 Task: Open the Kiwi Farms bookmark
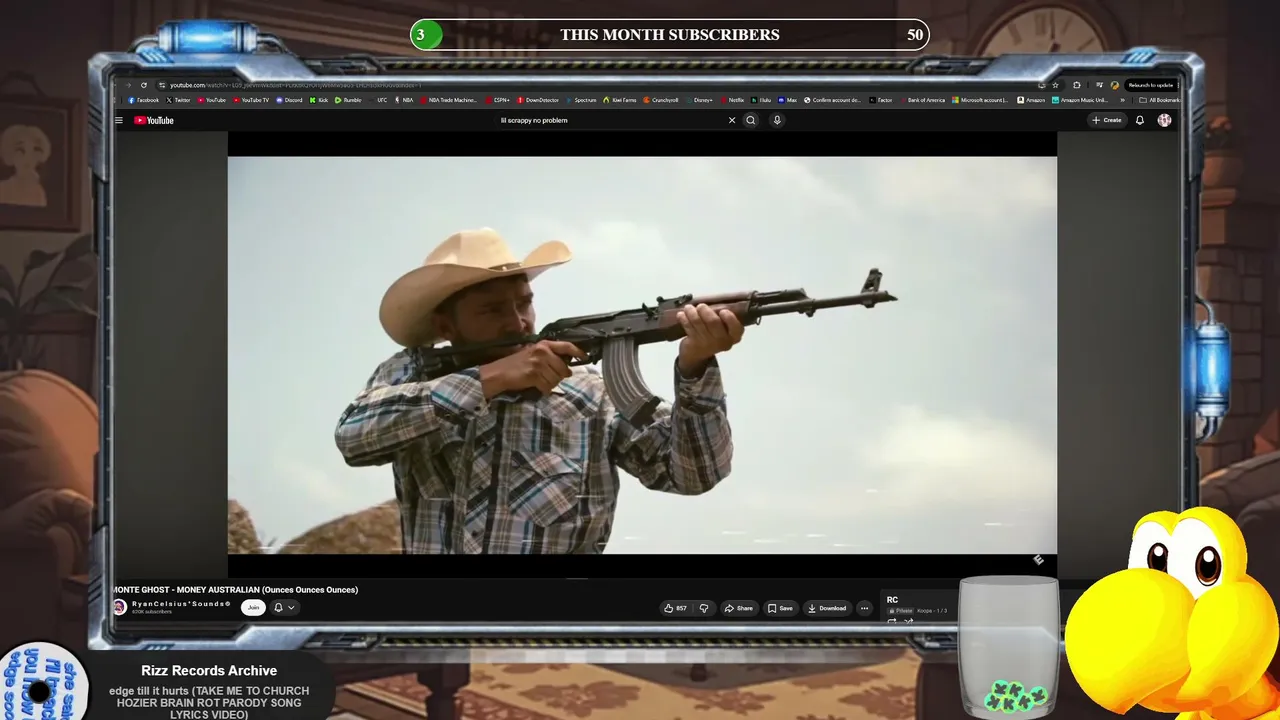620,100
